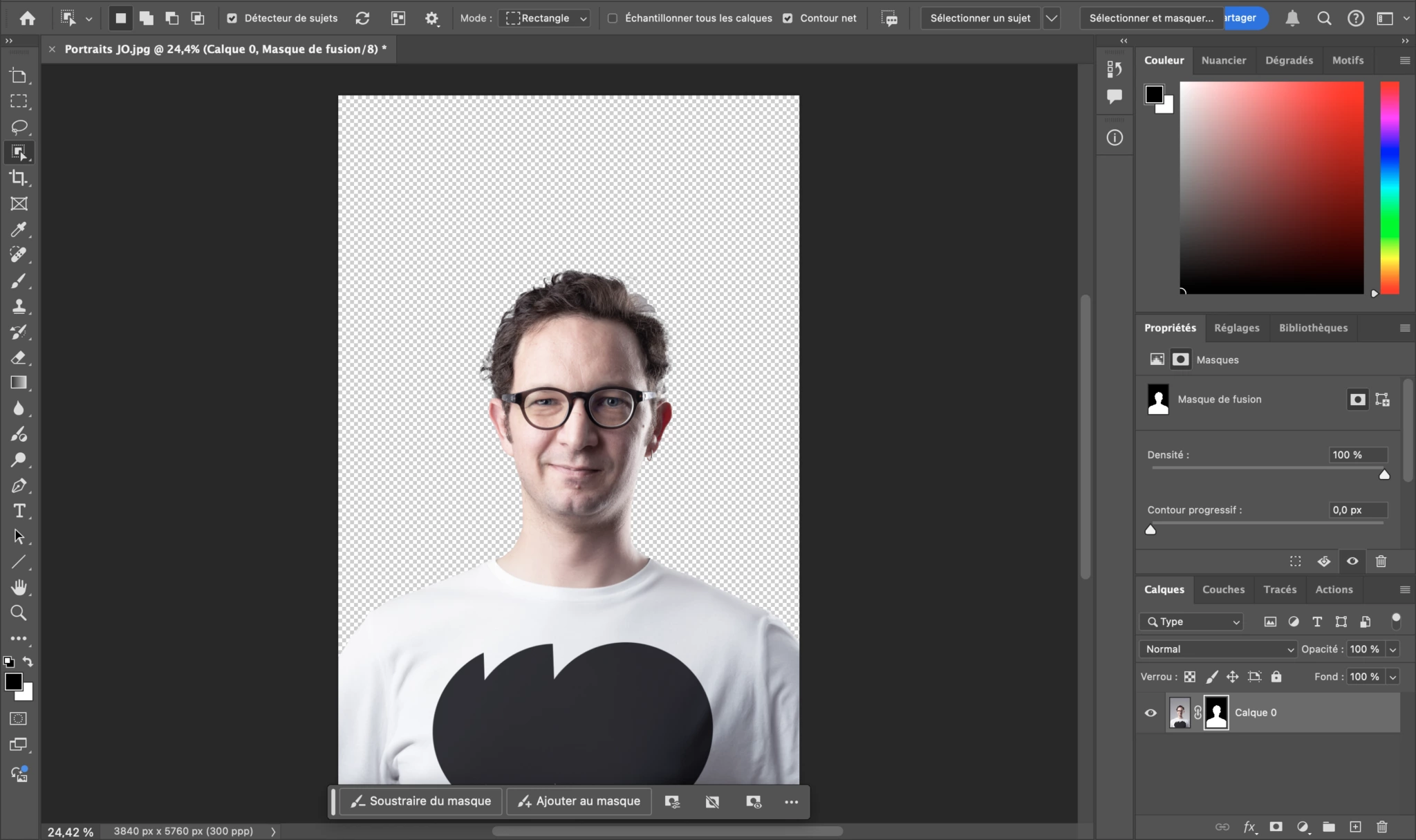The height and width of the screenshot is (840, 1416).
Task: Open Opacité value dropdown
Action: (x=1392, y=649)
